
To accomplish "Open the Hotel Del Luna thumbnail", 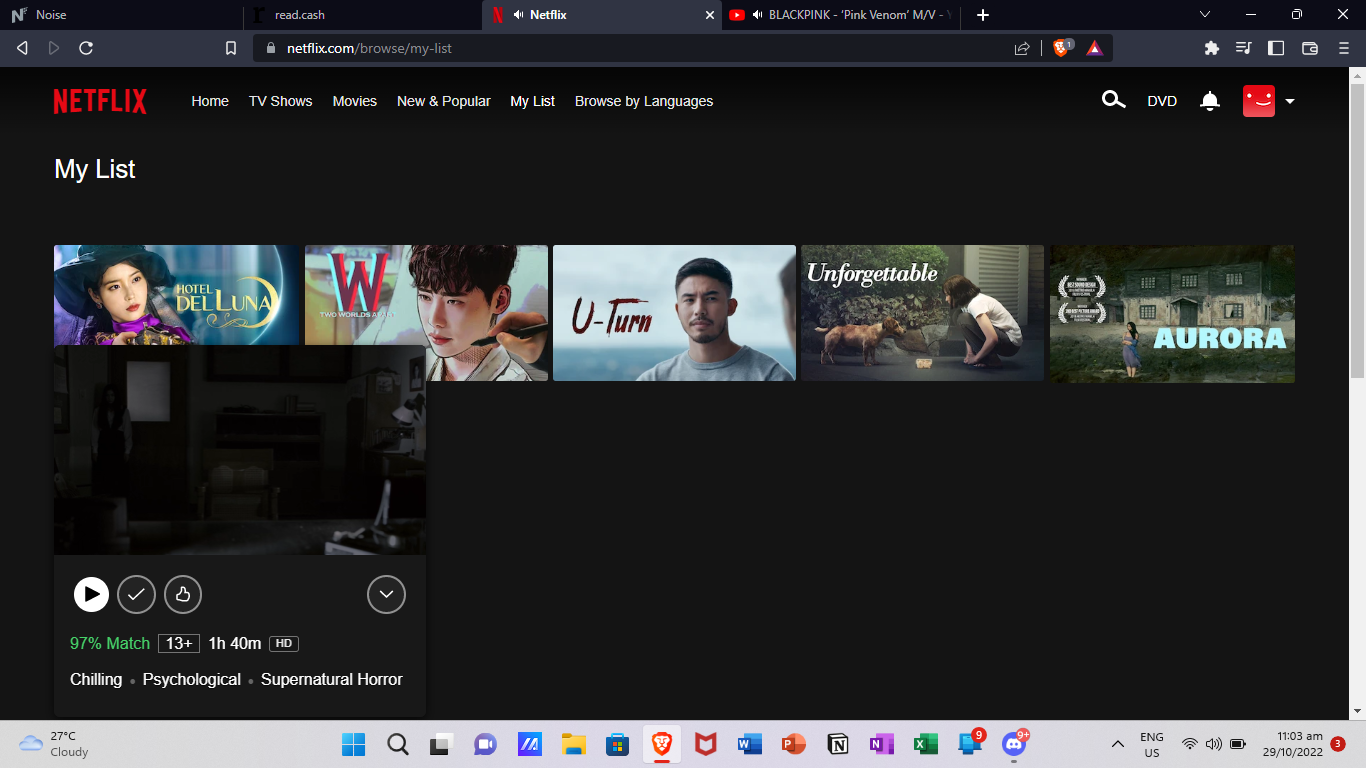I will point(177,295).
